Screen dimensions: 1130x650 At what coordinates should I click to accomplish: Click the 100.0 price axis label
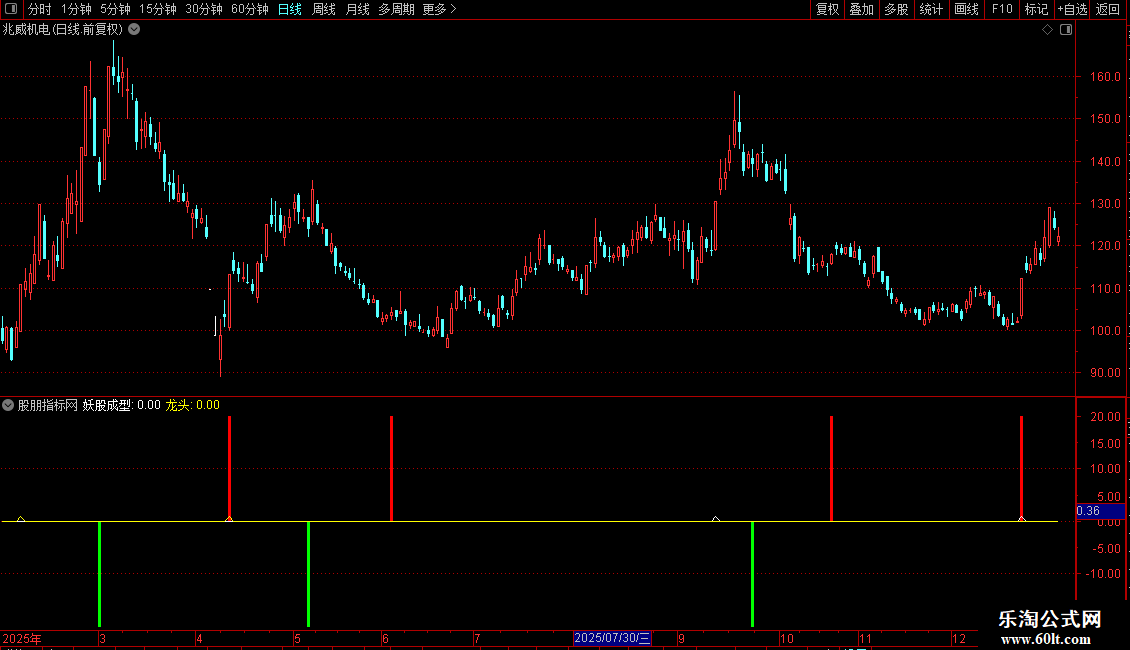[1105, 331]
